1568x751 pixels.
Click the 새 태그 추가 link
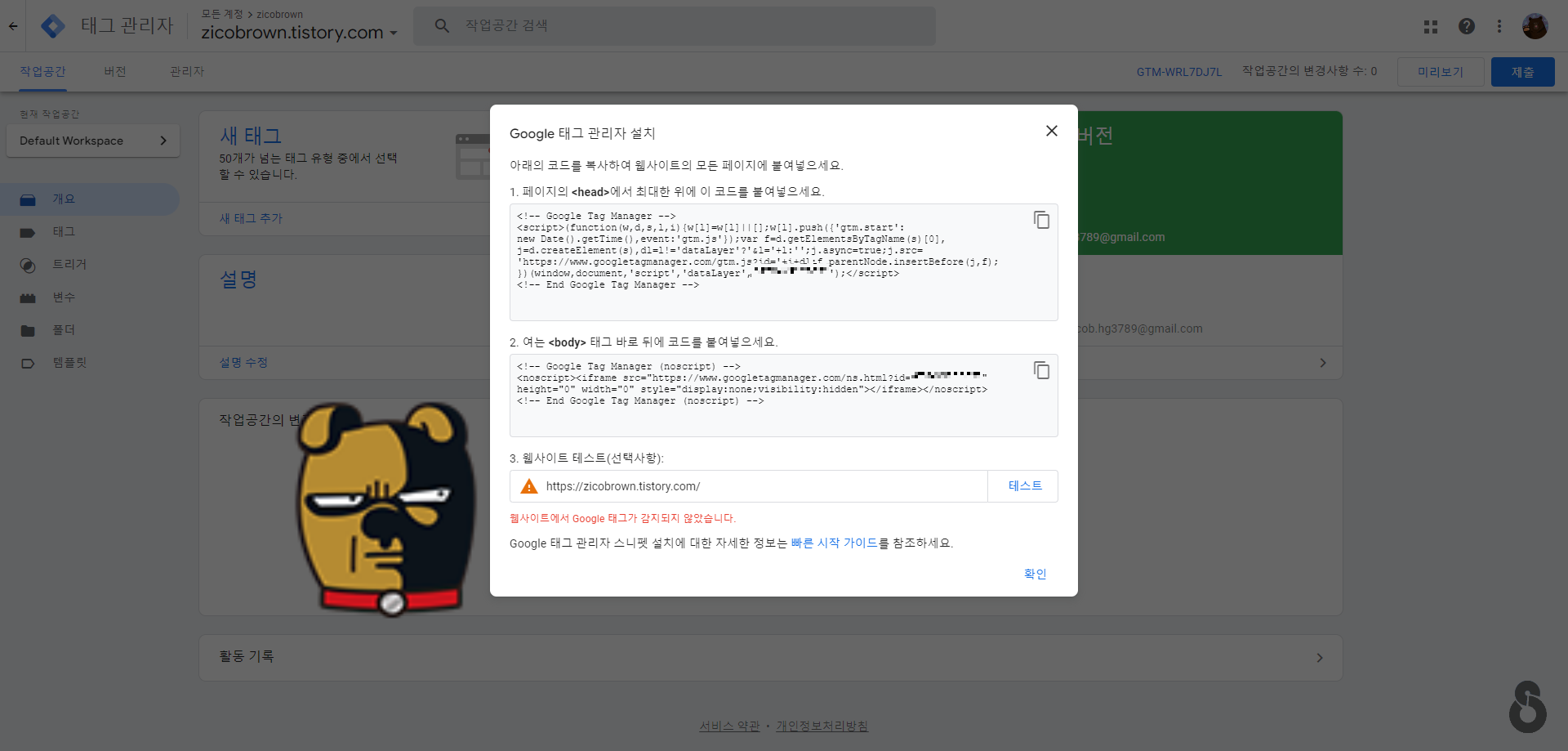point(251,218)
